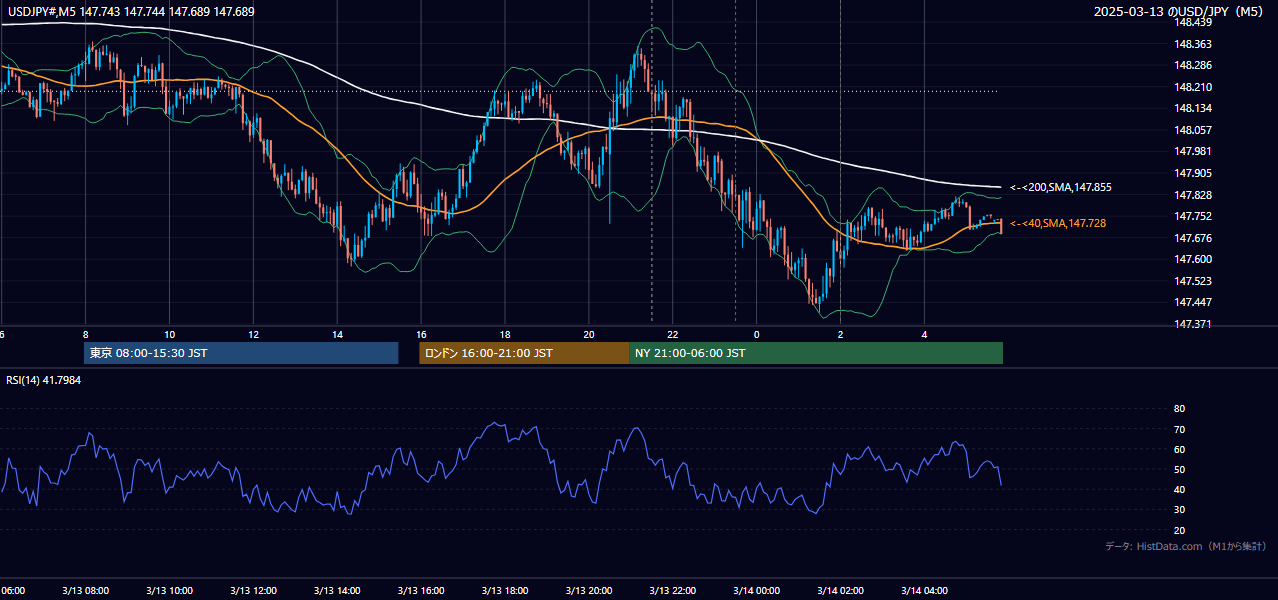The width and height of the screenshot is (1278, 600).
Task: Select the 3/13 10:00 date-time label
Action: (x=169, y=591)
